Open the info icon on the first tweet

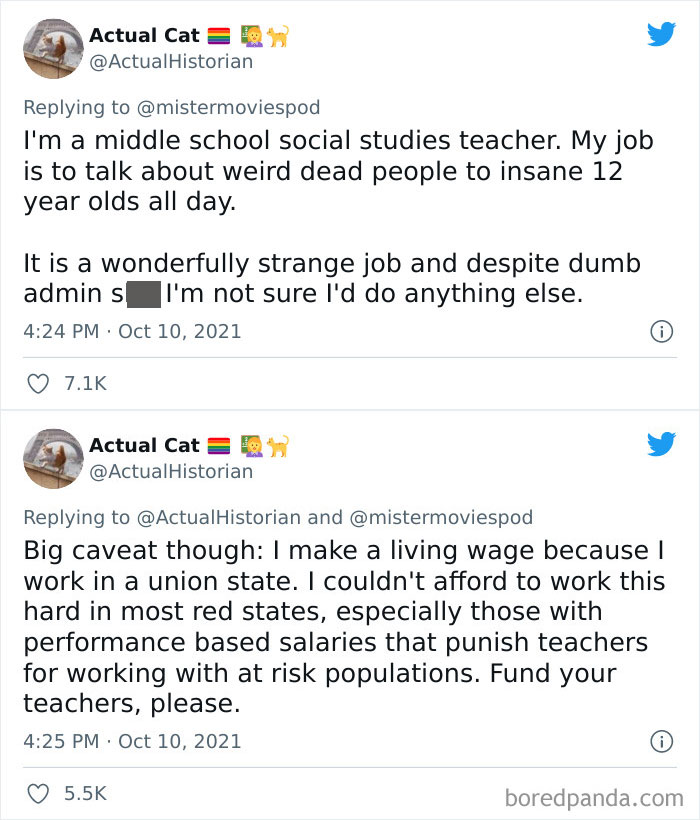tap(662, 331)
